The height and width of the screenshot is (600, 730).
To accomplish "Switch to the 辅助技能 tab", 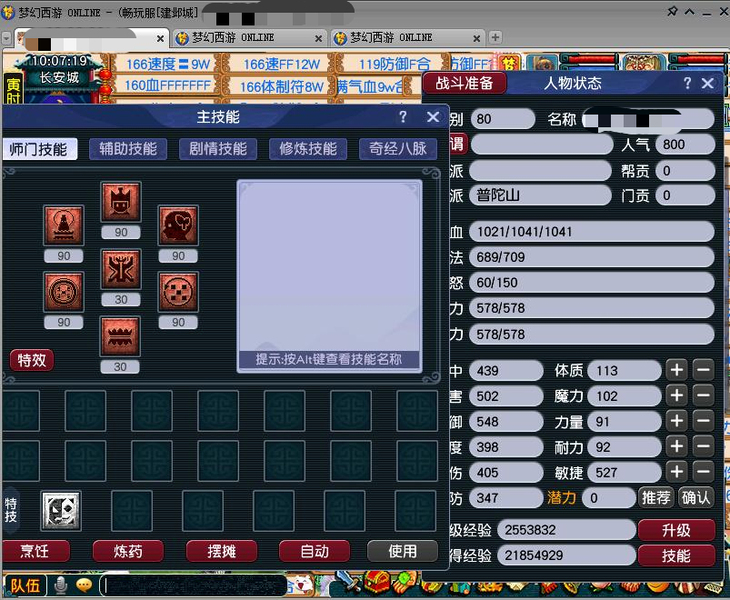I will [128, 149].
